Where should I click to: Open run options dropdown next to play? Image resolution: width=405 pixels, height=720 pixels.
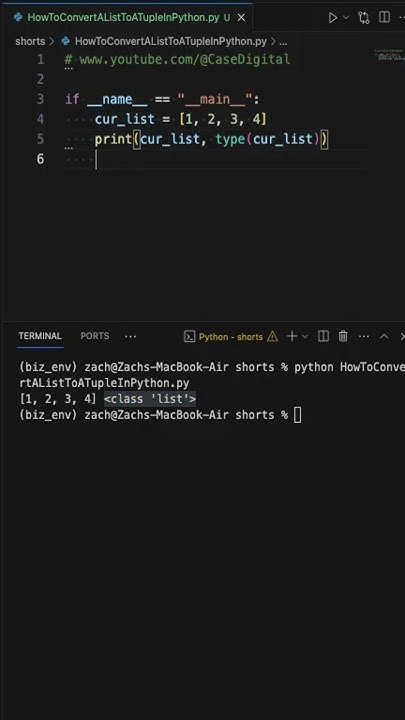(346, 17)
